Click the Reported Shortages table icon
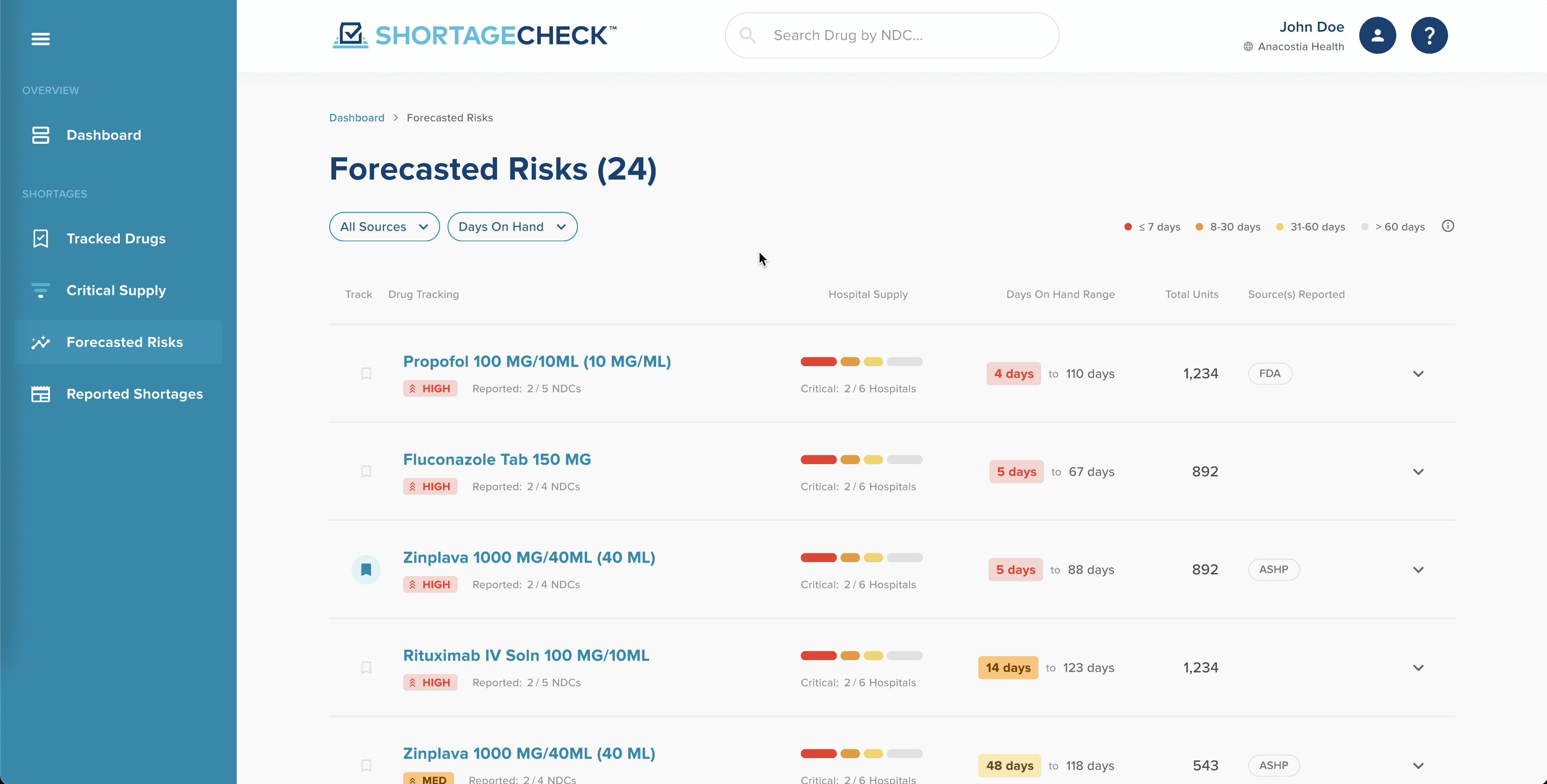1547x784 pixels. tap(40, 394)
